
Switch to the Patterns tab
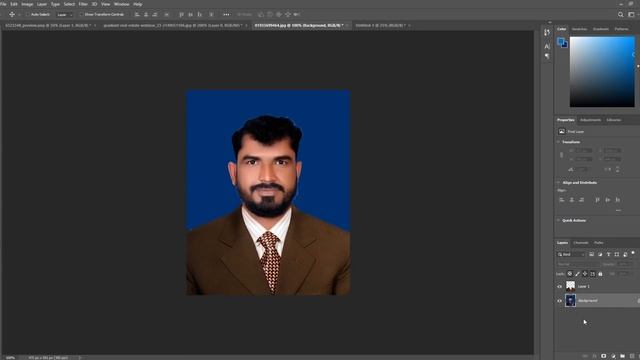[x=622, y=29]
